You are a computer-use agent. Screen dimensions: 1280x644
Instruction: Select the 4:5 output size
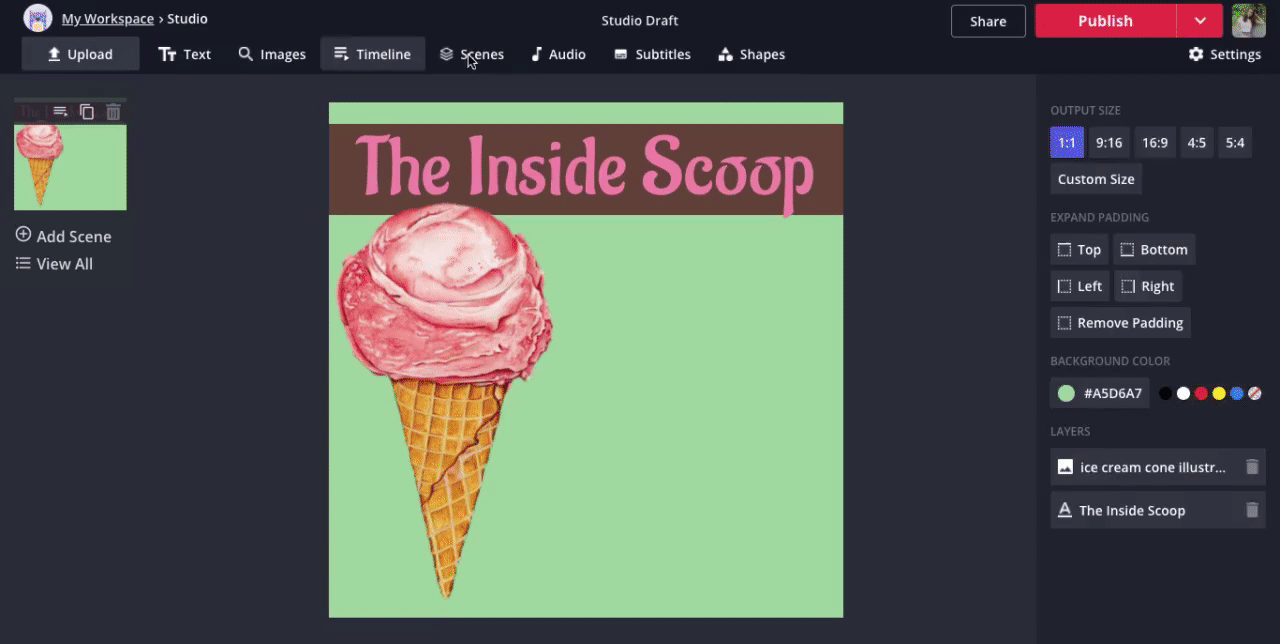(1197, 142)
